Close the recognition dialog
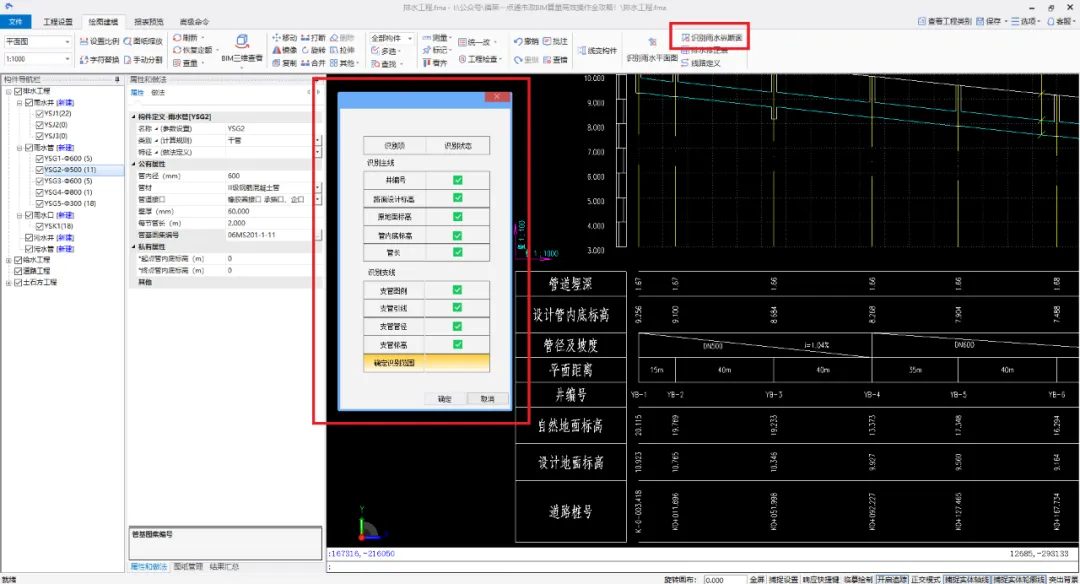 point(497,96)
